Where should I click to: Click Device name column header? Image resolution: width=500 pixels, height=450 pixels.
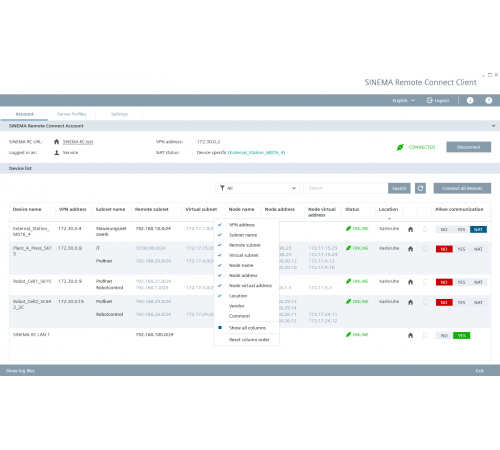point(27,209)
